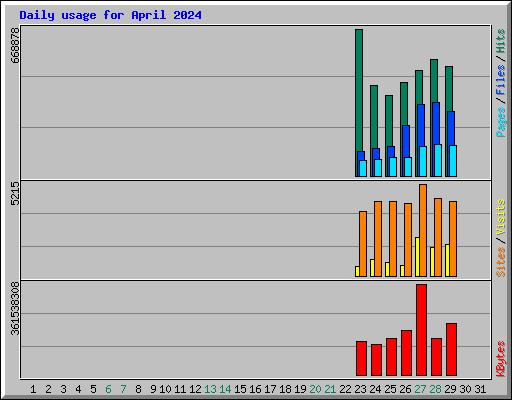Viewport: 512px width, 400px height.
Task: Click the Hits legend label
Action: click(501, 41)
